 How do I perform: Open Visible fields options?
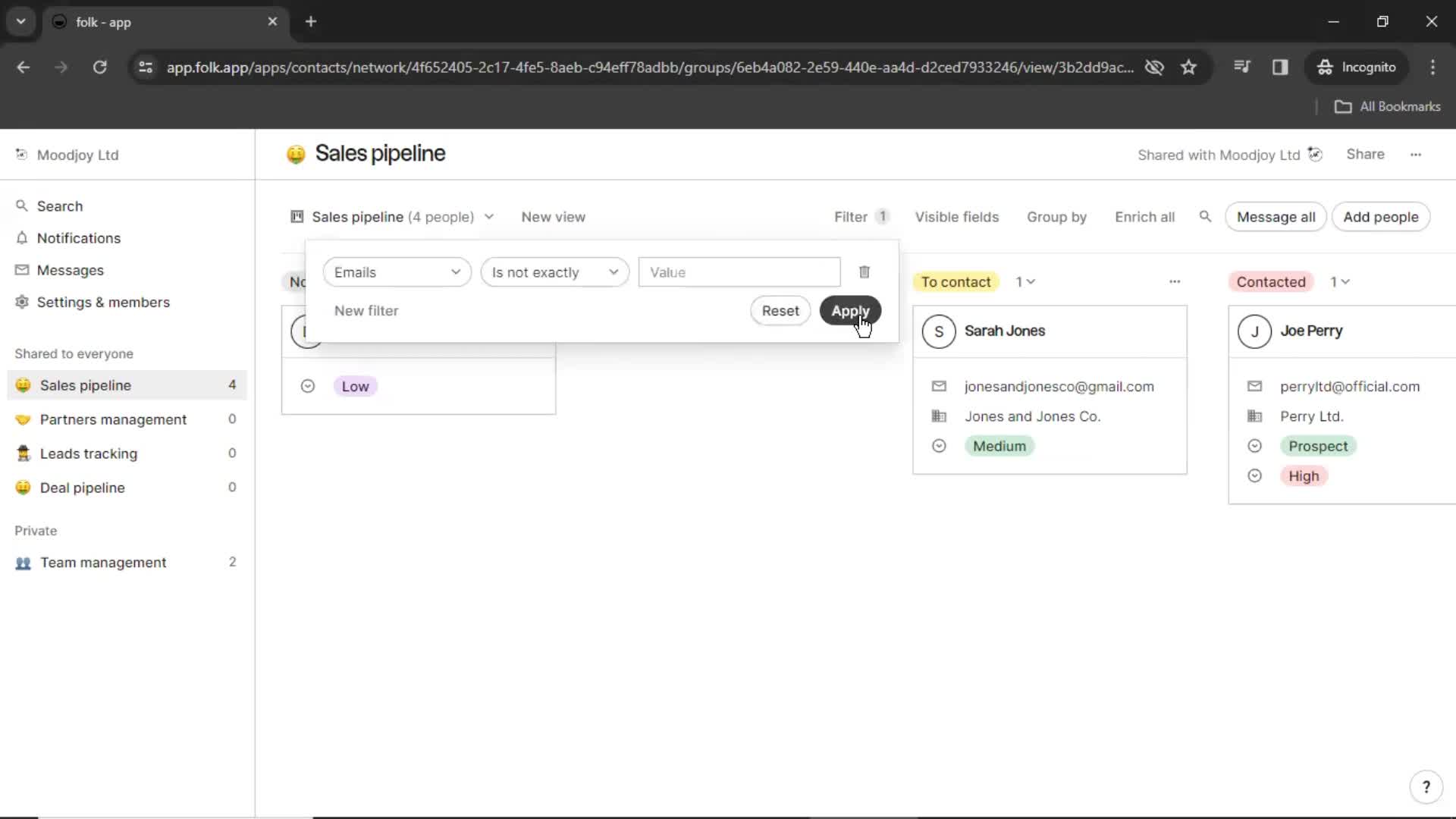956,217
